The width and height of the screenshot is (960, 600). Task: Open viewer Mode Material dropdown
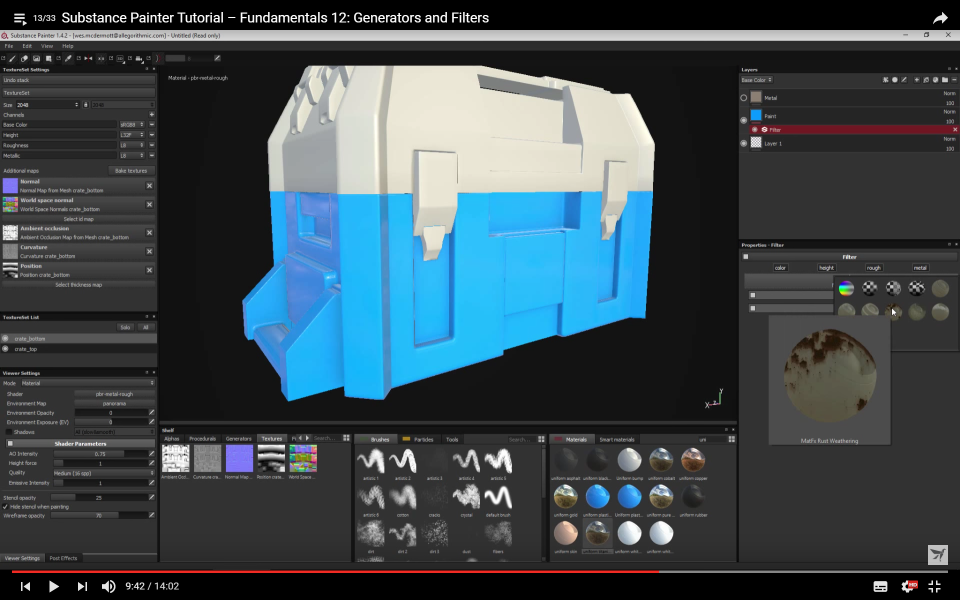pos(88,383)
